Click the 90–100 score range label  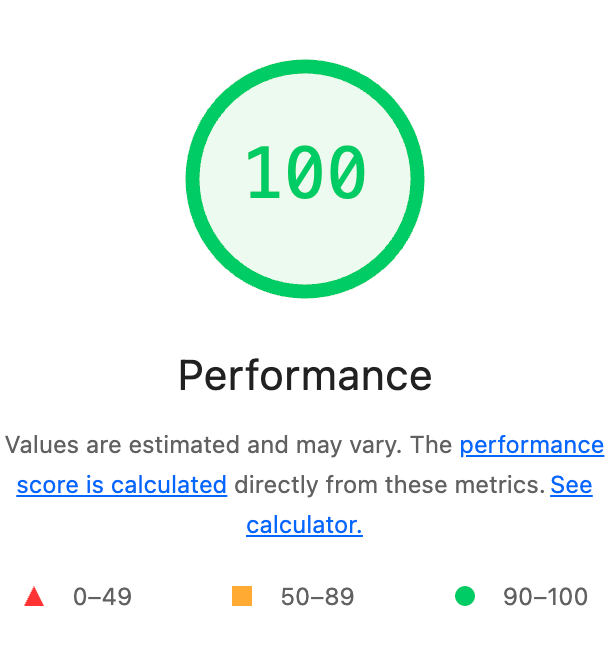545,598
